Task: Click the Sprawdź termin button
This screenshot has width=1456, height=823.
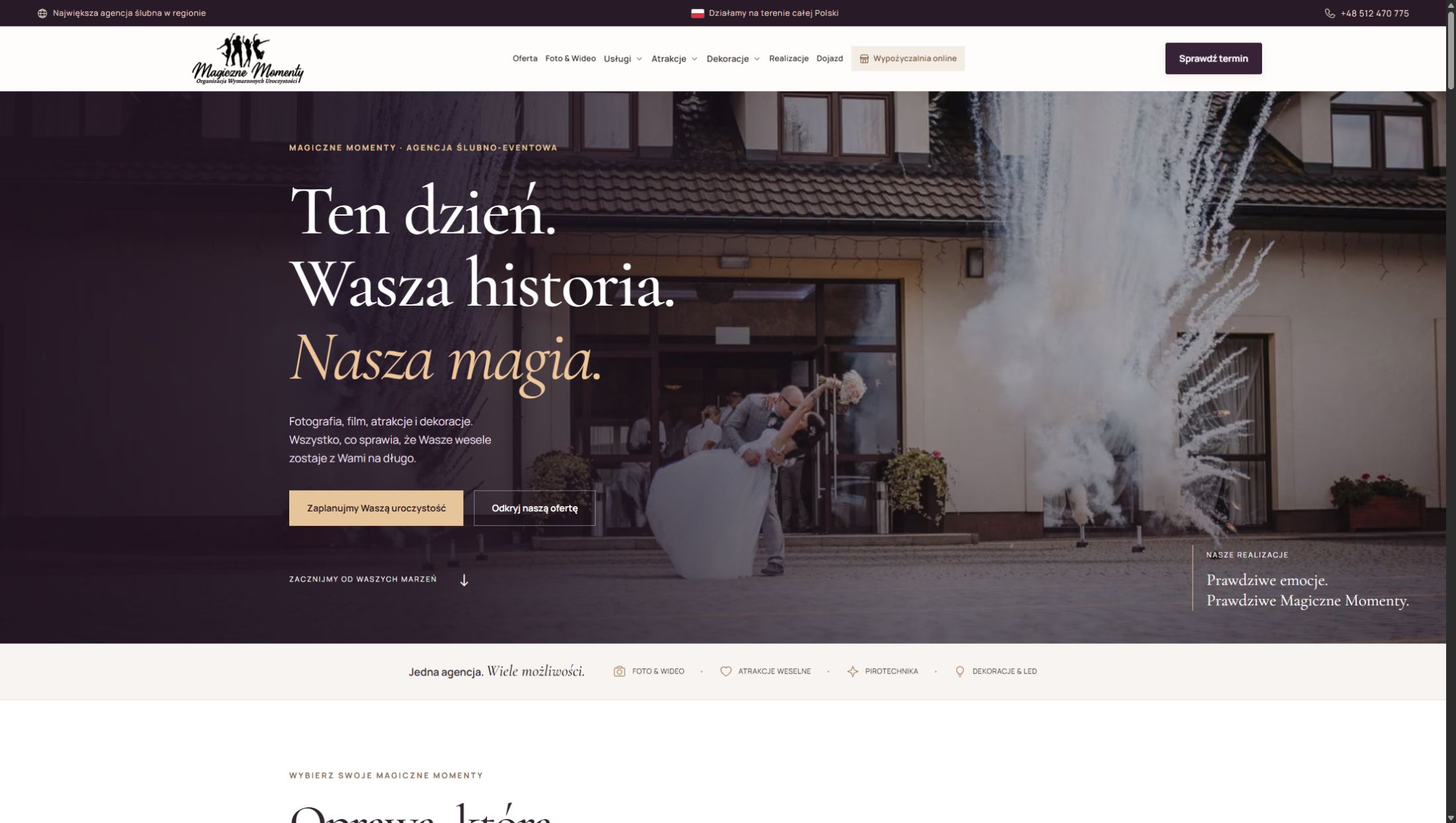Action: [1213, 58]
